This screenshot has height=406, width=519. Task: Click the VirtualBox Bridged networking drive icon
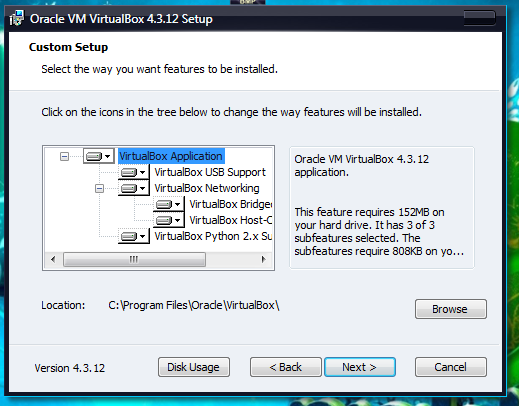[168, 204]
